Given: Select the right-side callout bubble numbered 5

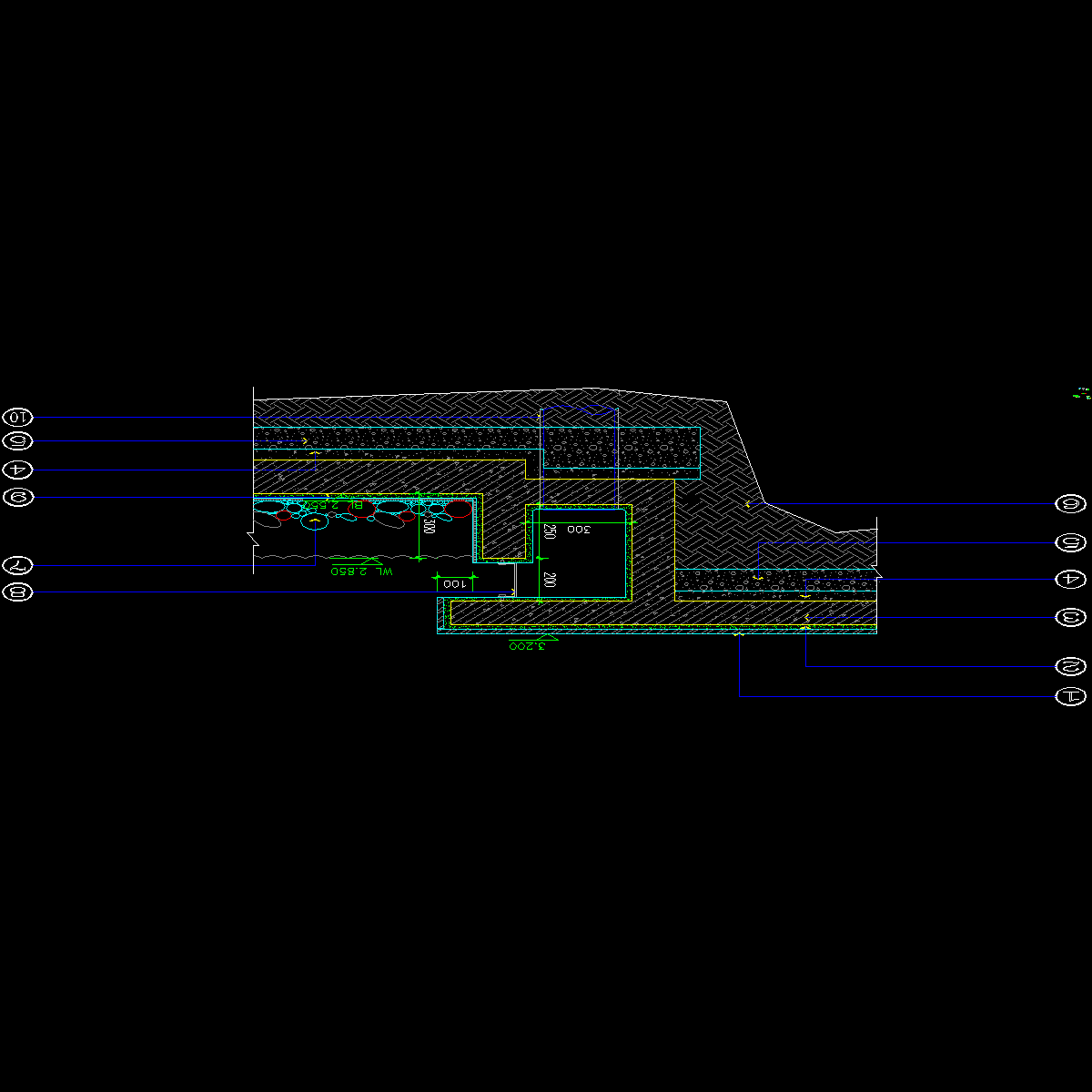Looking at the screenshot, I should pos(1069,543).
